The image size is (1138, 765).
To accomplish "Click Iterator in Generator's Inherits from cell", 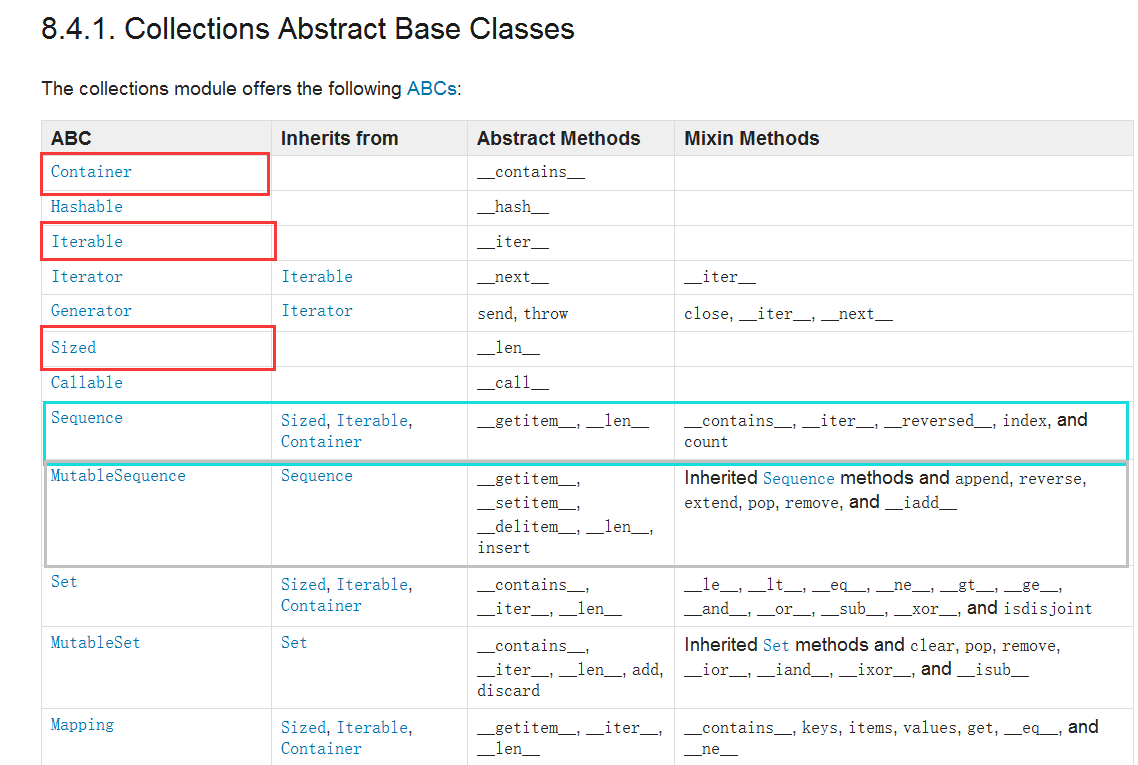I will 317,311.
